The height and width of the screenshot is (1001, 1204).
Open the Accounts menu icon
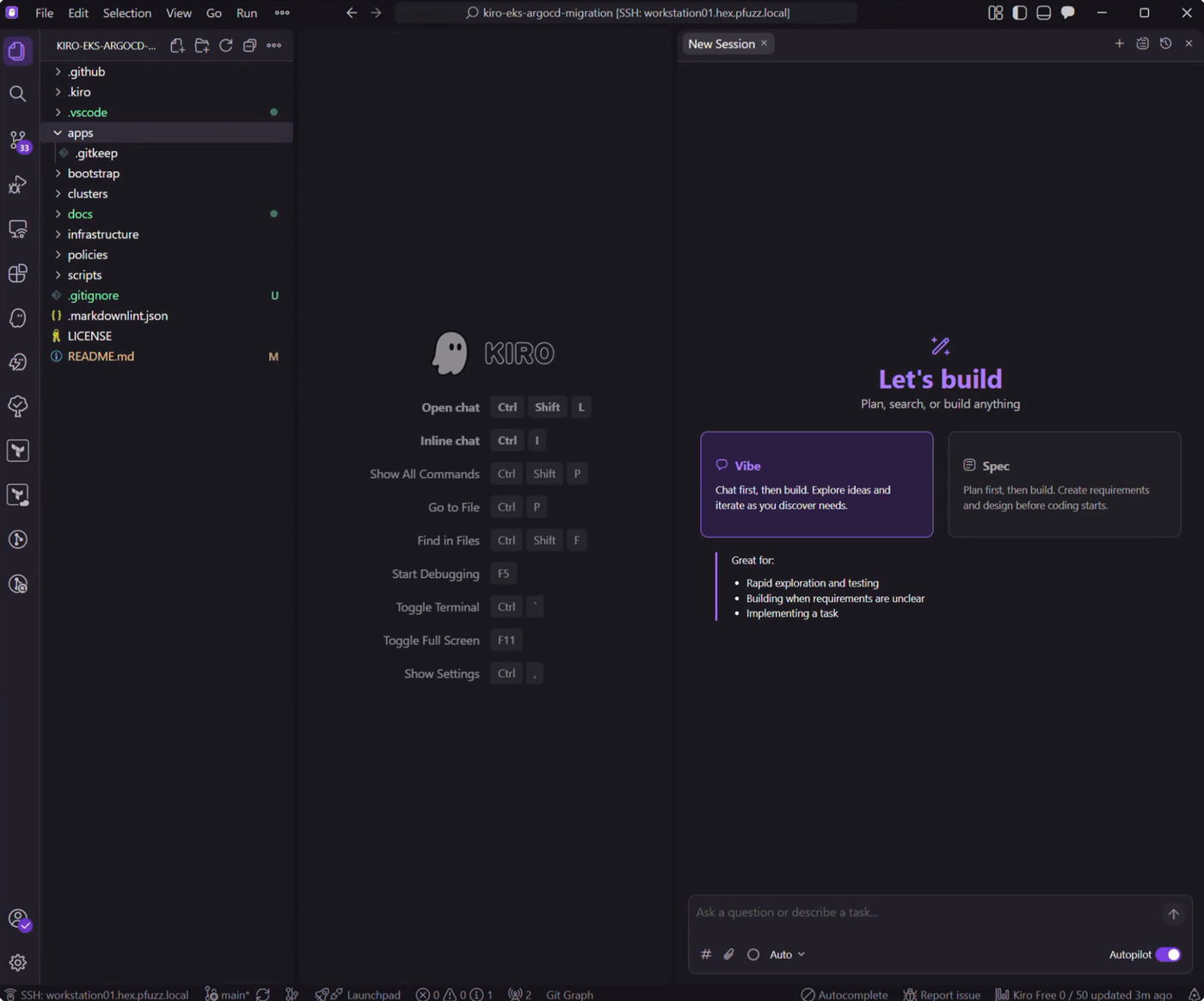pos(19,919)
